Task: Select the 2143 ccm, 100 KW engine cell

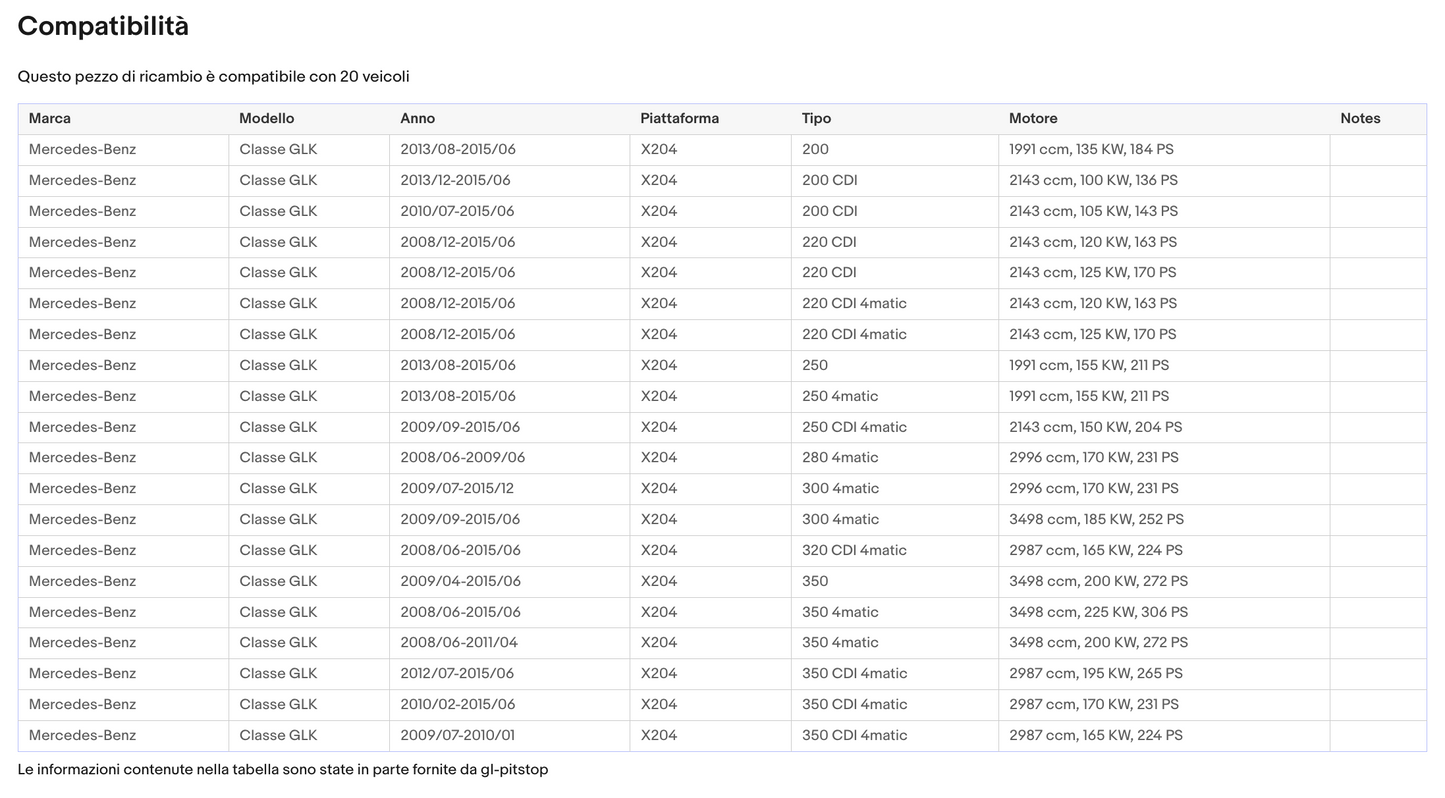Action: 1093,180
